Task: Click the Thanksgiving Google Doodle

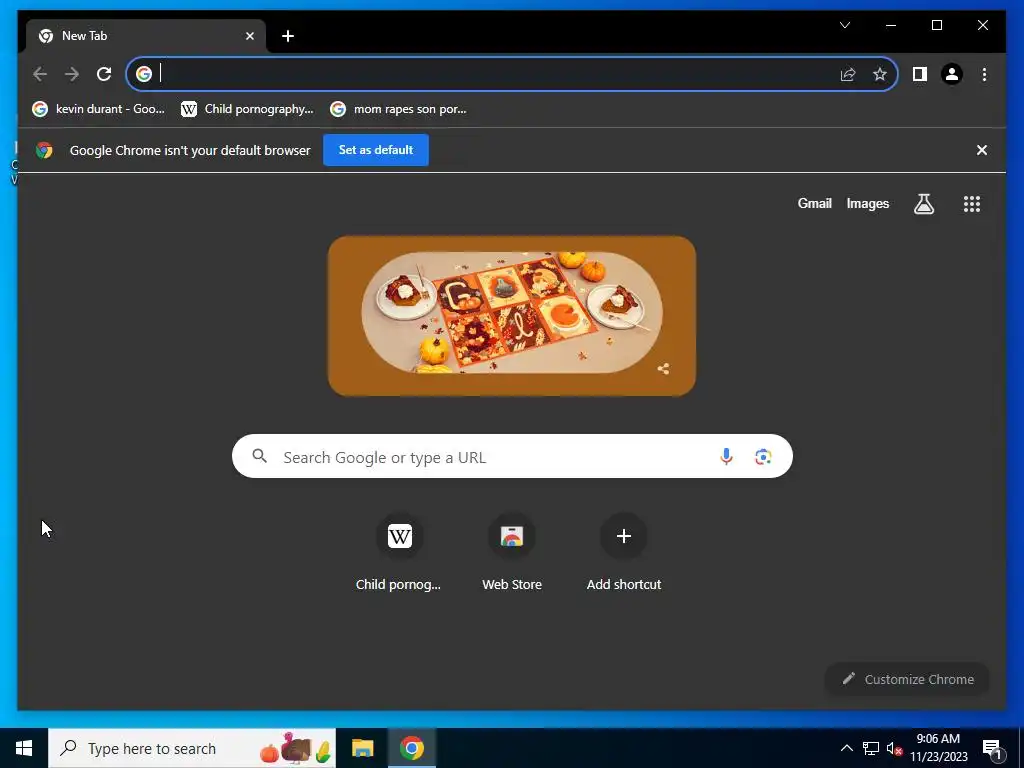Action: click(512, 316)
